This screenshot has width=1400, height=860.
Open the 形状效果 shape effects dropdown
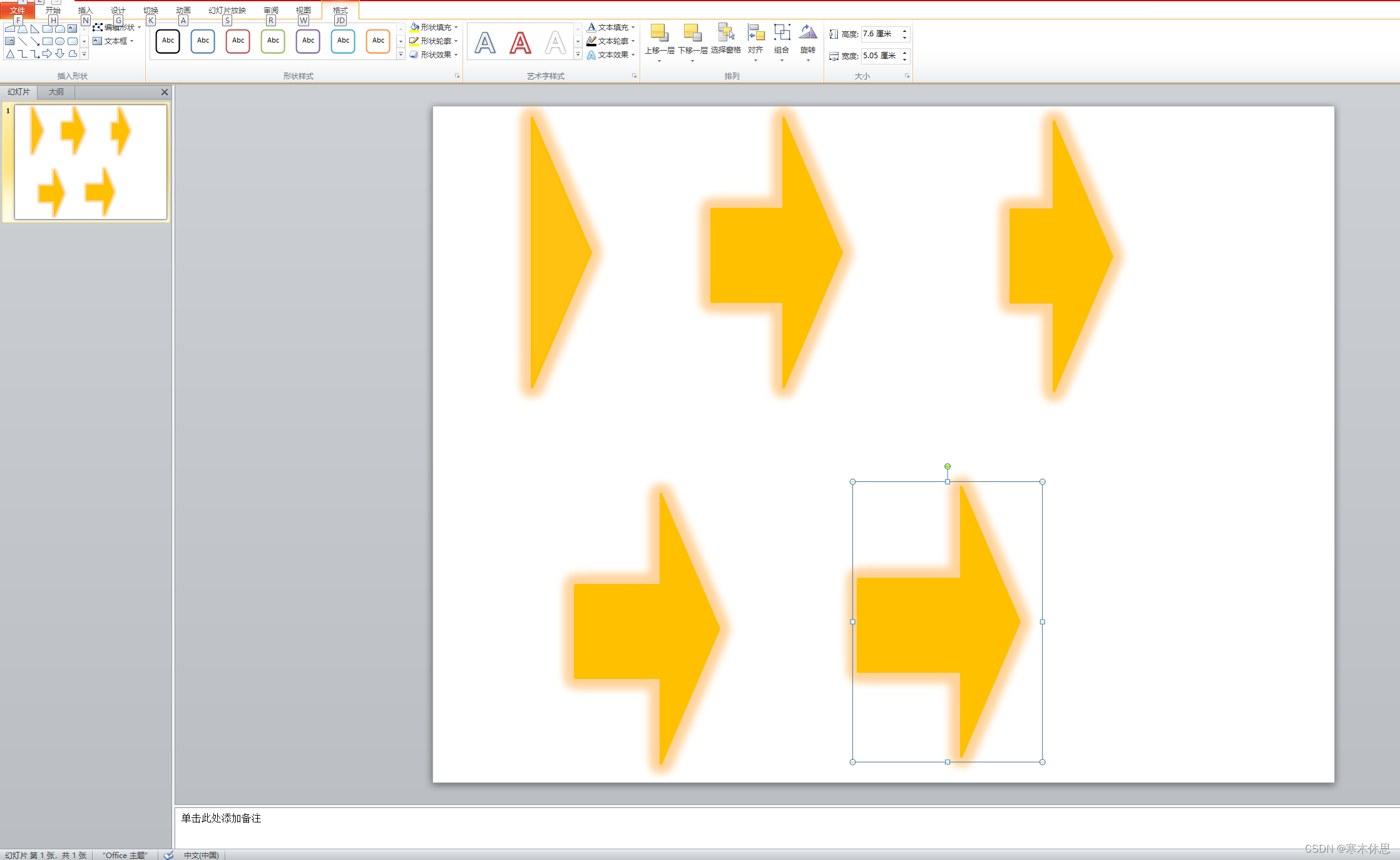click(456, 55)
